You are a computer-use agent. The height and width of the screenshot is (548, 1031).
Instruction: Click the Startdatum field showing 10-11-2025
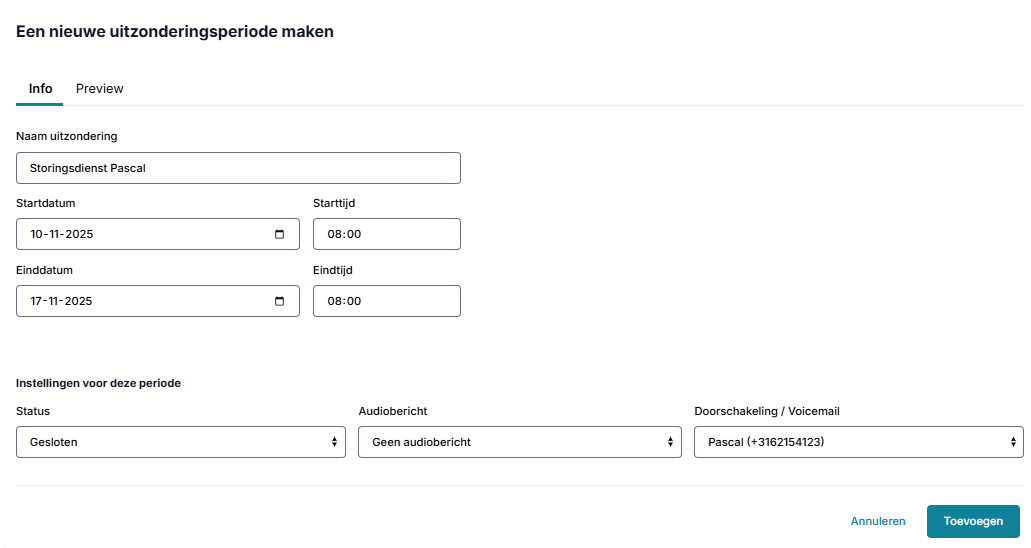coord(158,234)
